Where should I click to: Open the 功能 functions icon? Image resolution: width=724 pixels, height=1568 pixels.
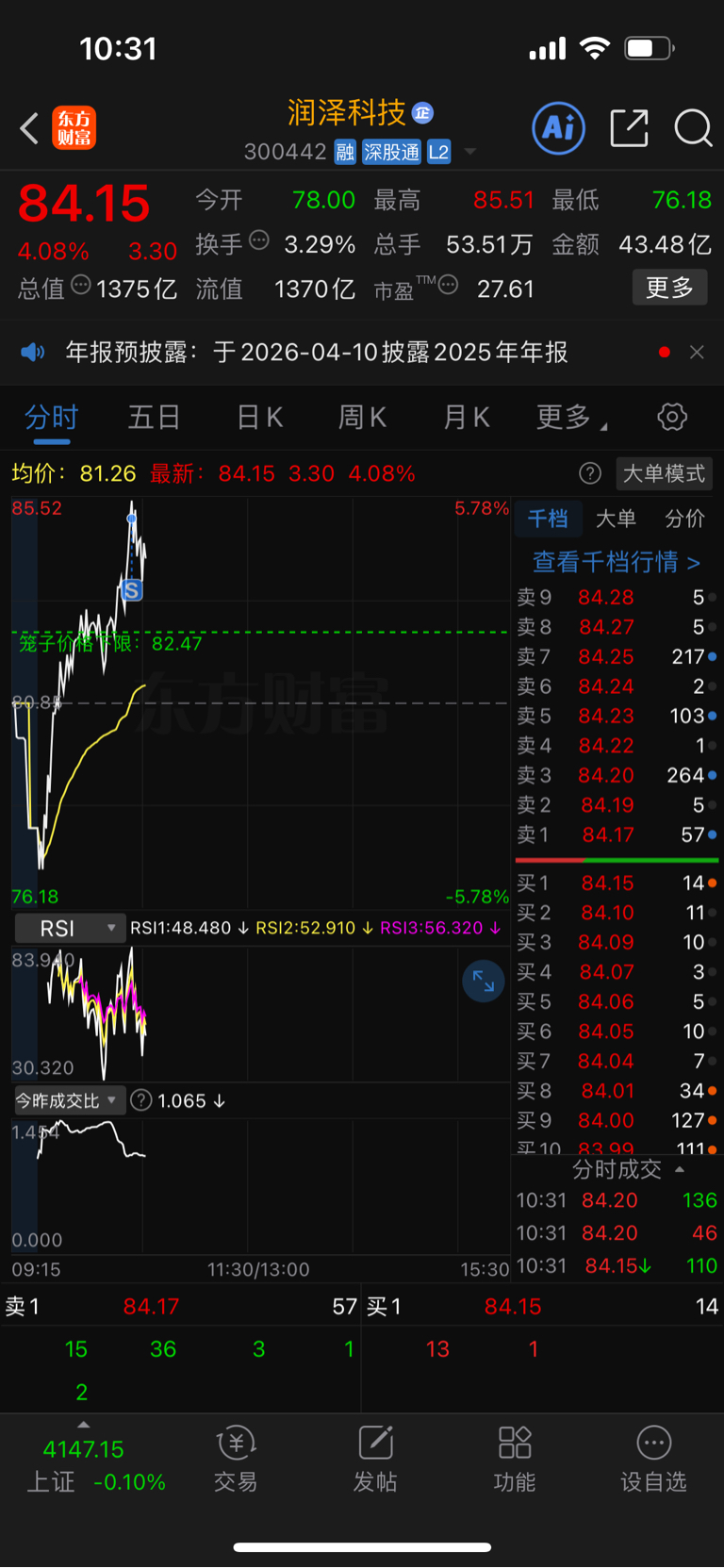pyautogui.click(x=515, y=1459)
